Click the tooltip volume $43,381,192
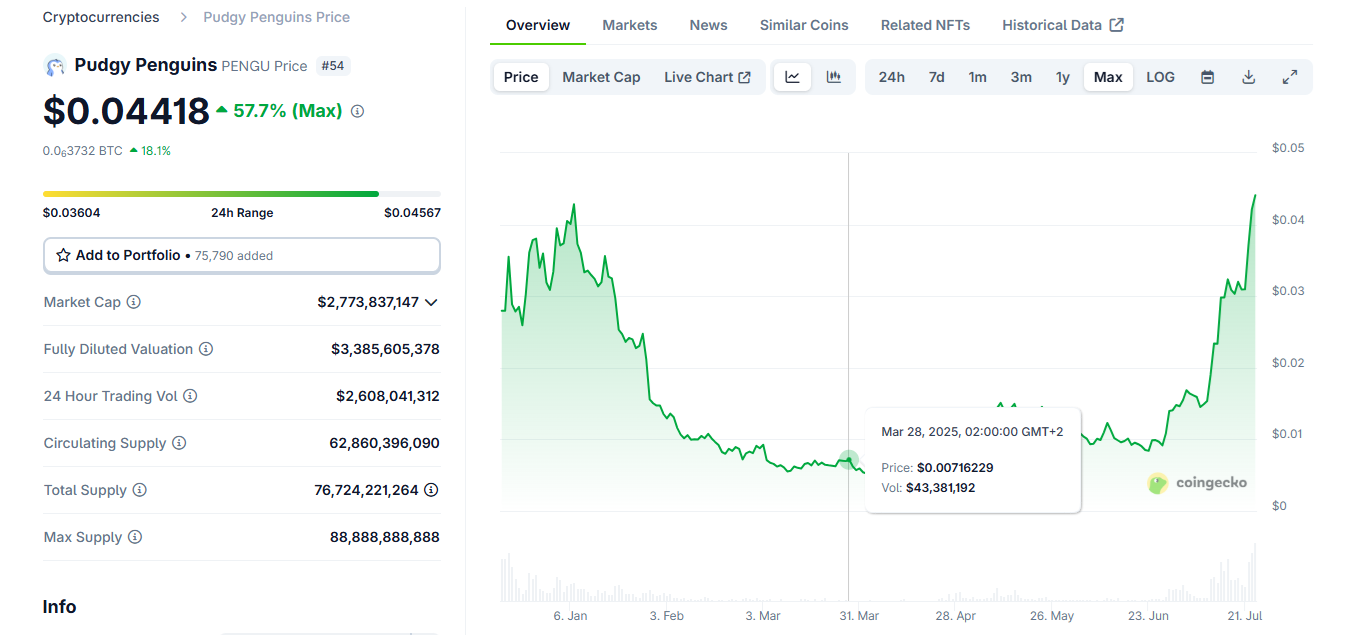1348x635 pixels. tap(941, 488)
